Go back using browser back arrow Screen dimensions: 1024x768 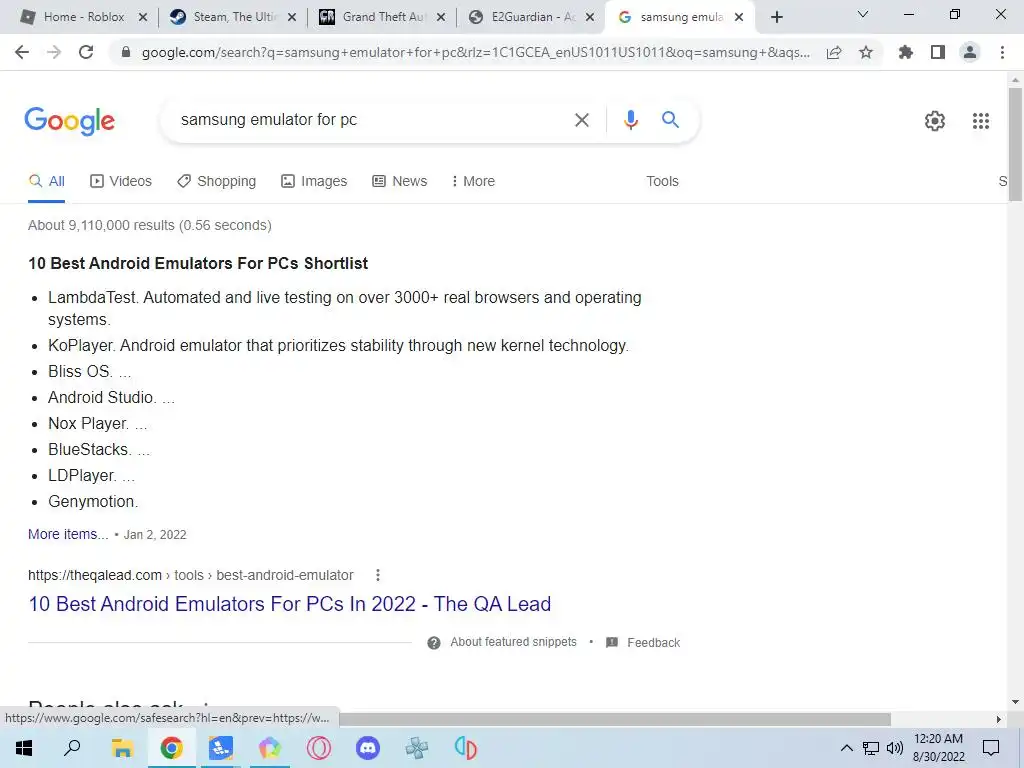22,52
